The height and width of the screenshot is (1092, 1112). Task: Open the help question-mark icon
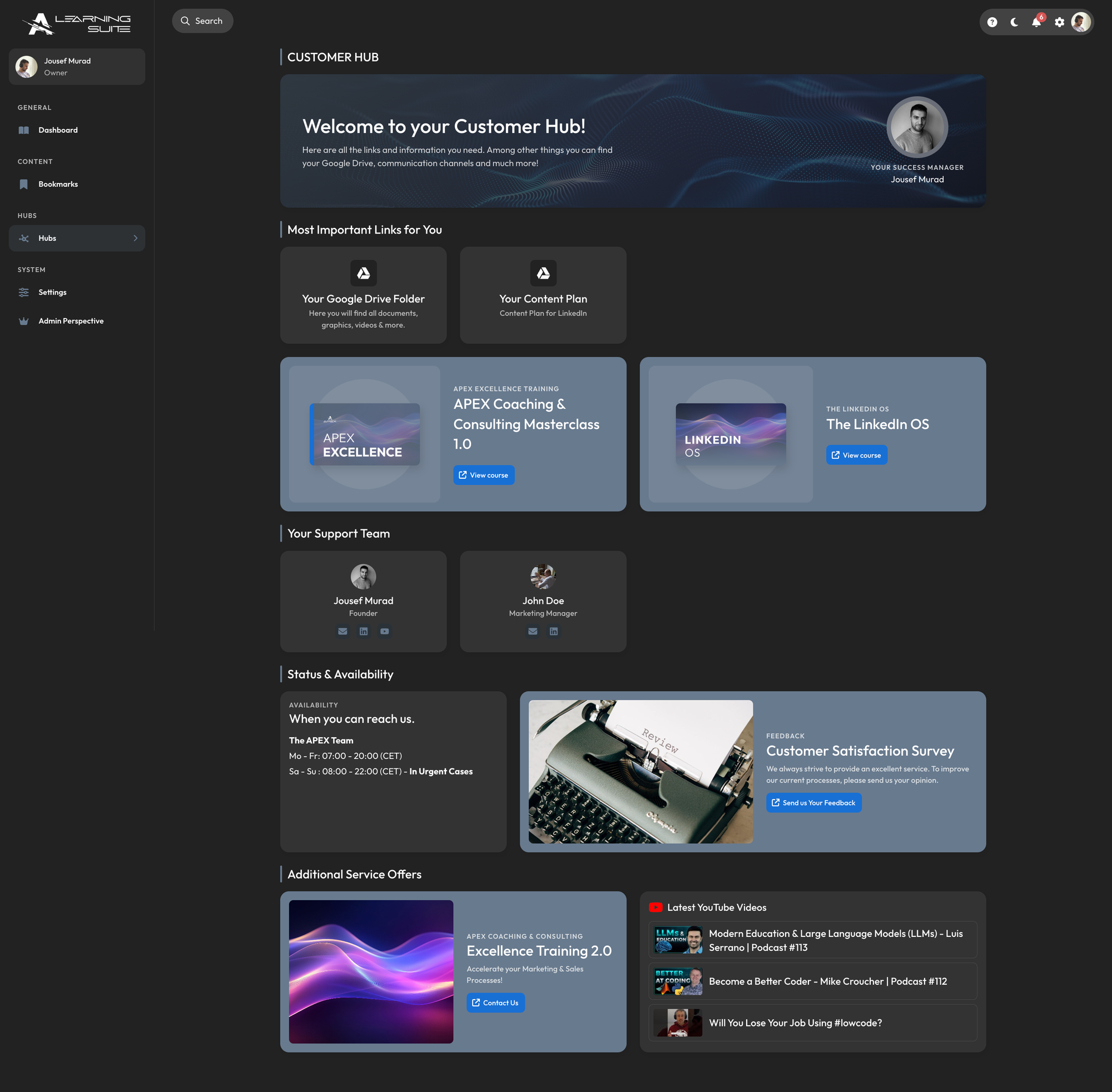[x=991, y=22]
